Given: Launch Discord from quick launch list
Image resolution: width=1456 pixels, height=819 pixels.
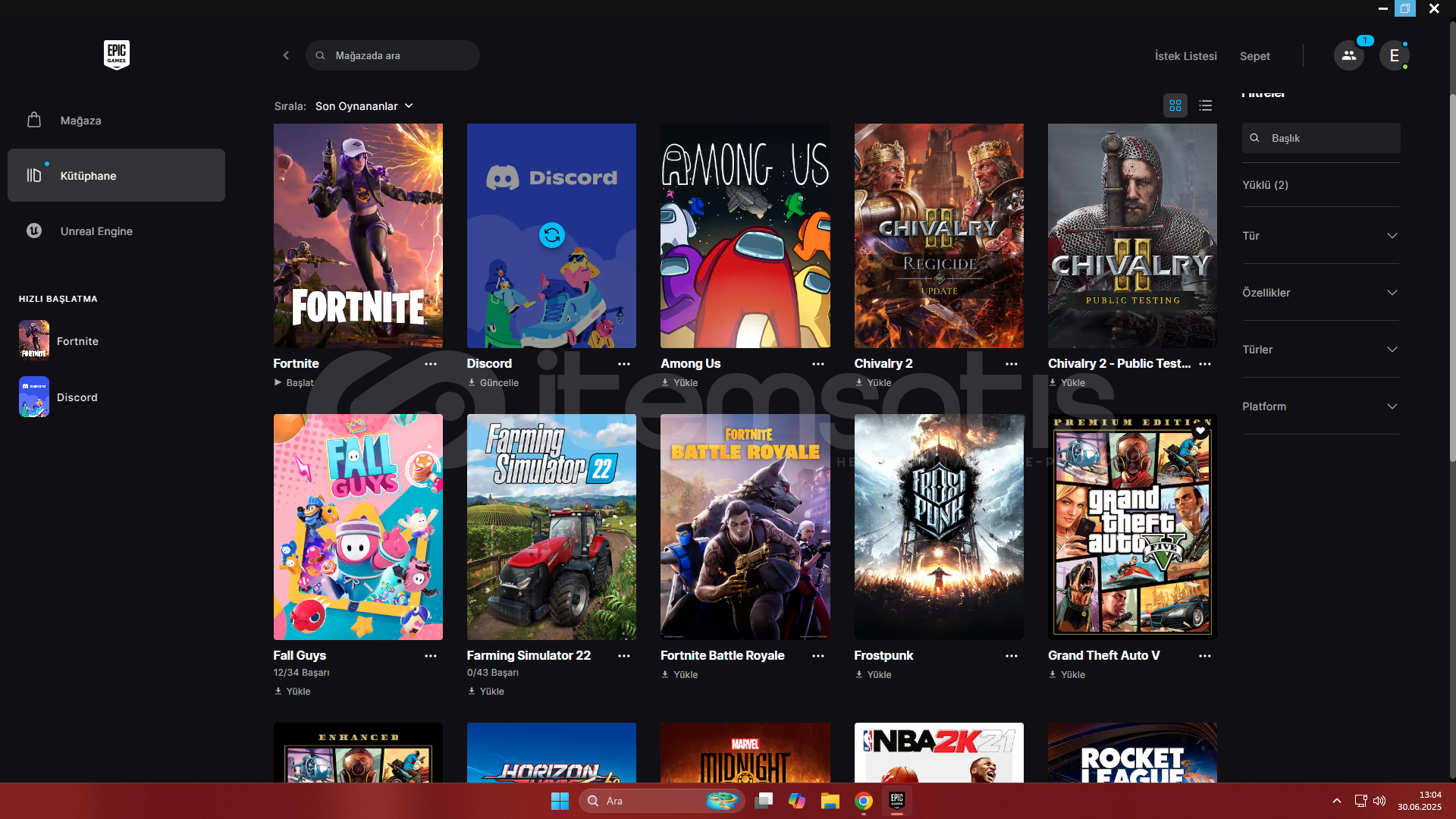Looking at the screenshot, I should pos(59,397).
